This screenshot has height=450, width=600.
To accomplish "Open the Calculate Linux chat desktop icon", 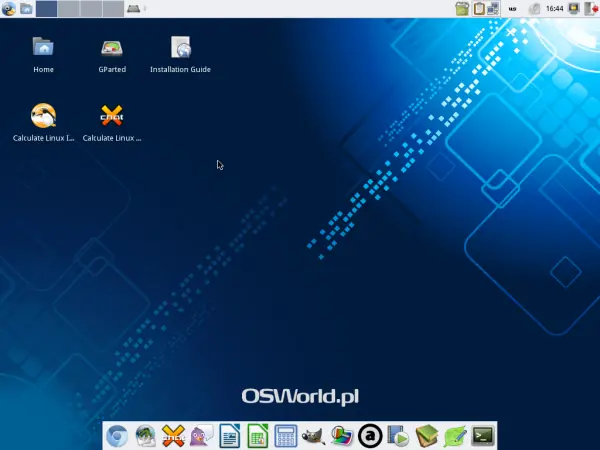I will pyautogui.click(x=112, y=123).
